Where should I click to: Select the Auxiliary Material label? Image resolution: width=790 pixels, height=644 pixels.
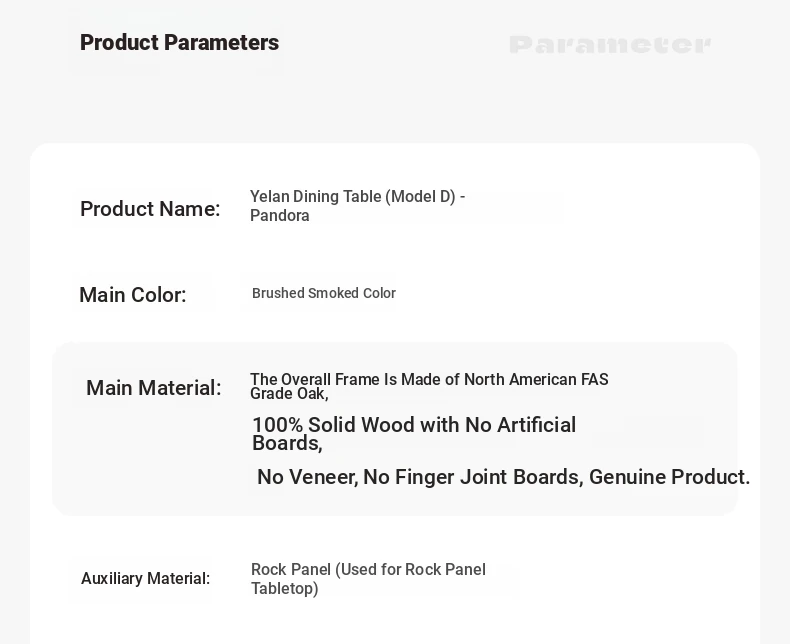146,578
